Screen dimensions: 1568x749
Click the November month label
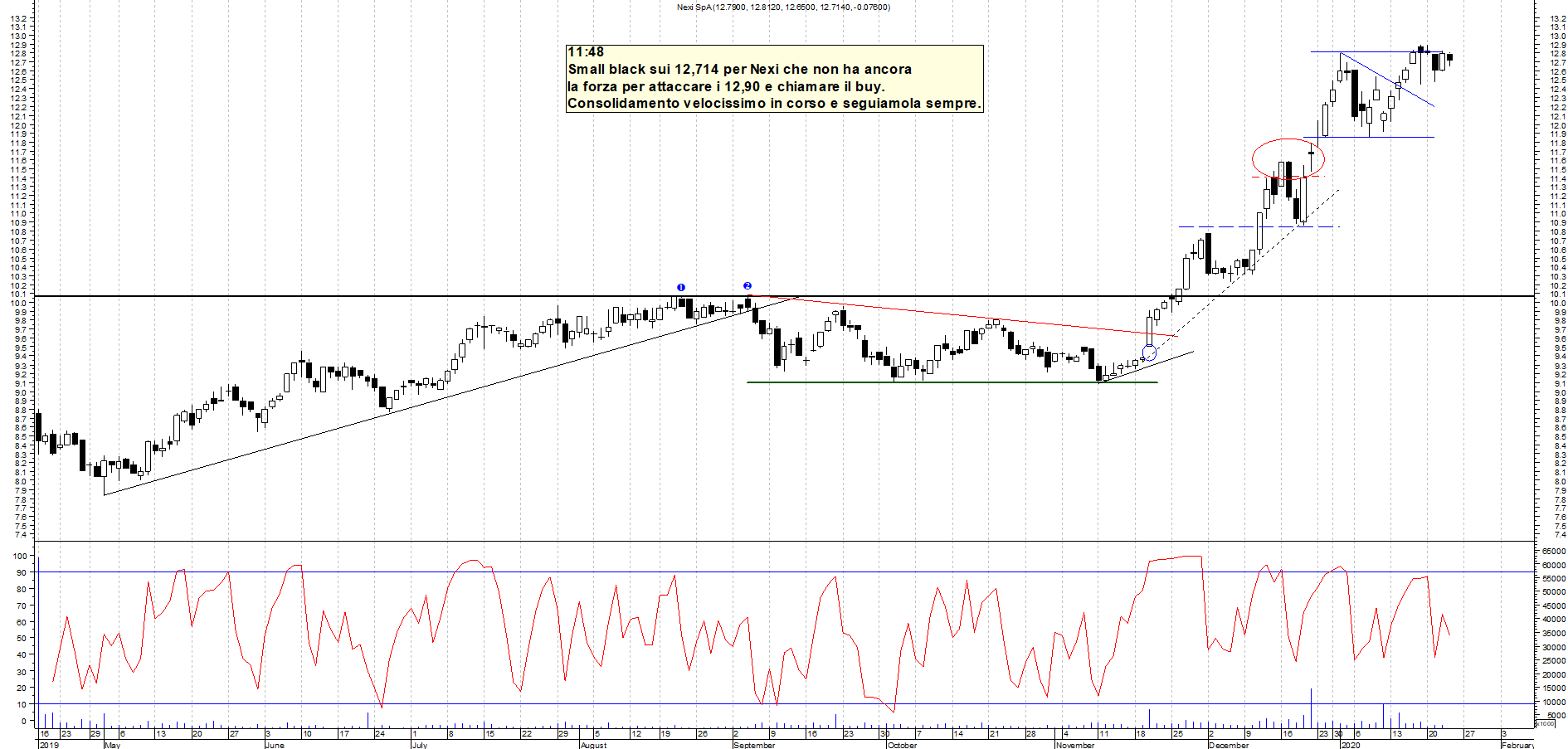click(x=1075, y=745)
